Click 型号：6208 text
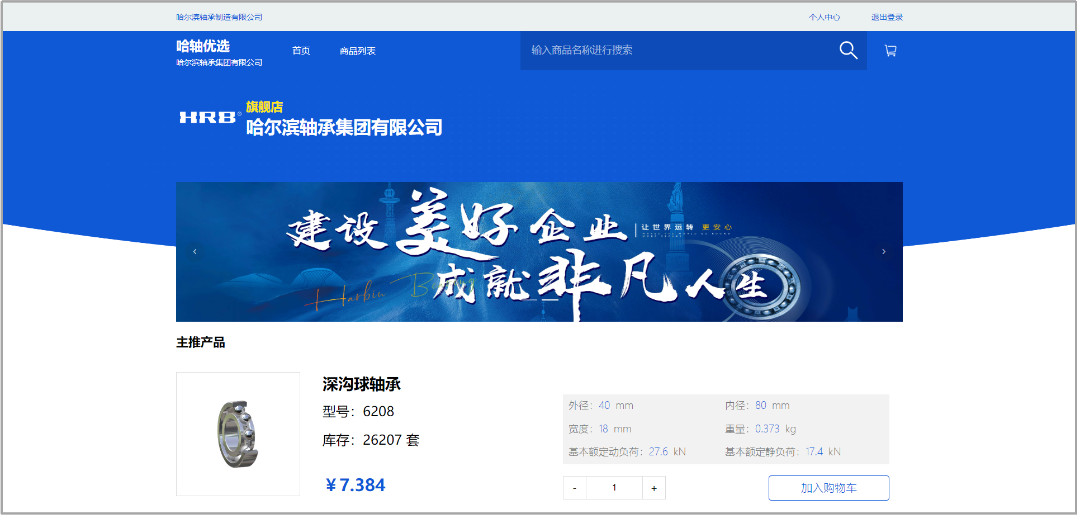 (358, 412)
